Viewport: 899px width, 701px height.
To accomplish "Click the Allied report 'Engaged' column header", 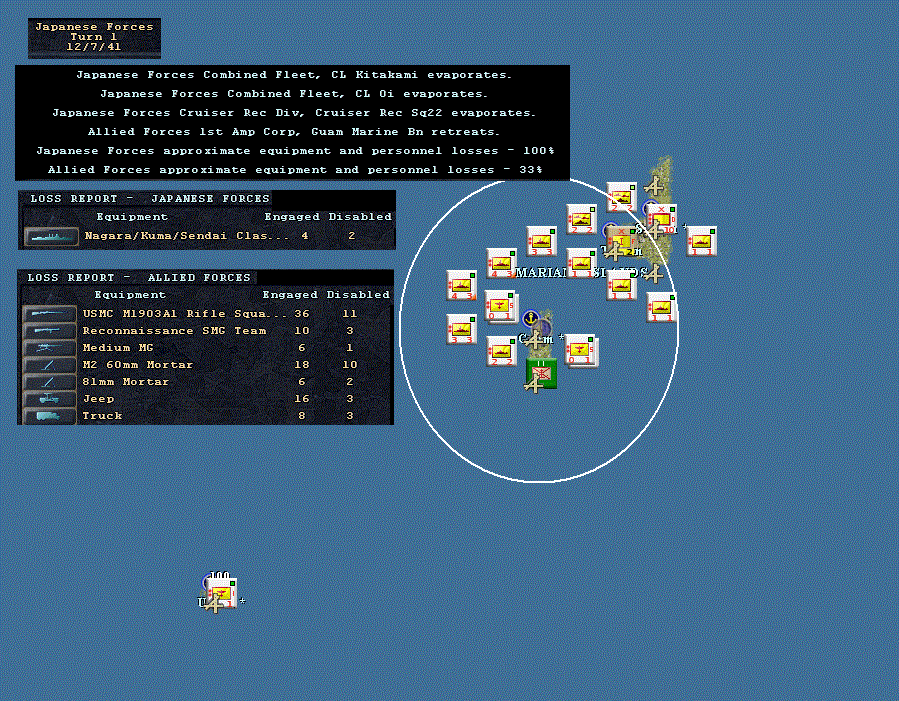I will pyautogui.click(x=291, y=295).
